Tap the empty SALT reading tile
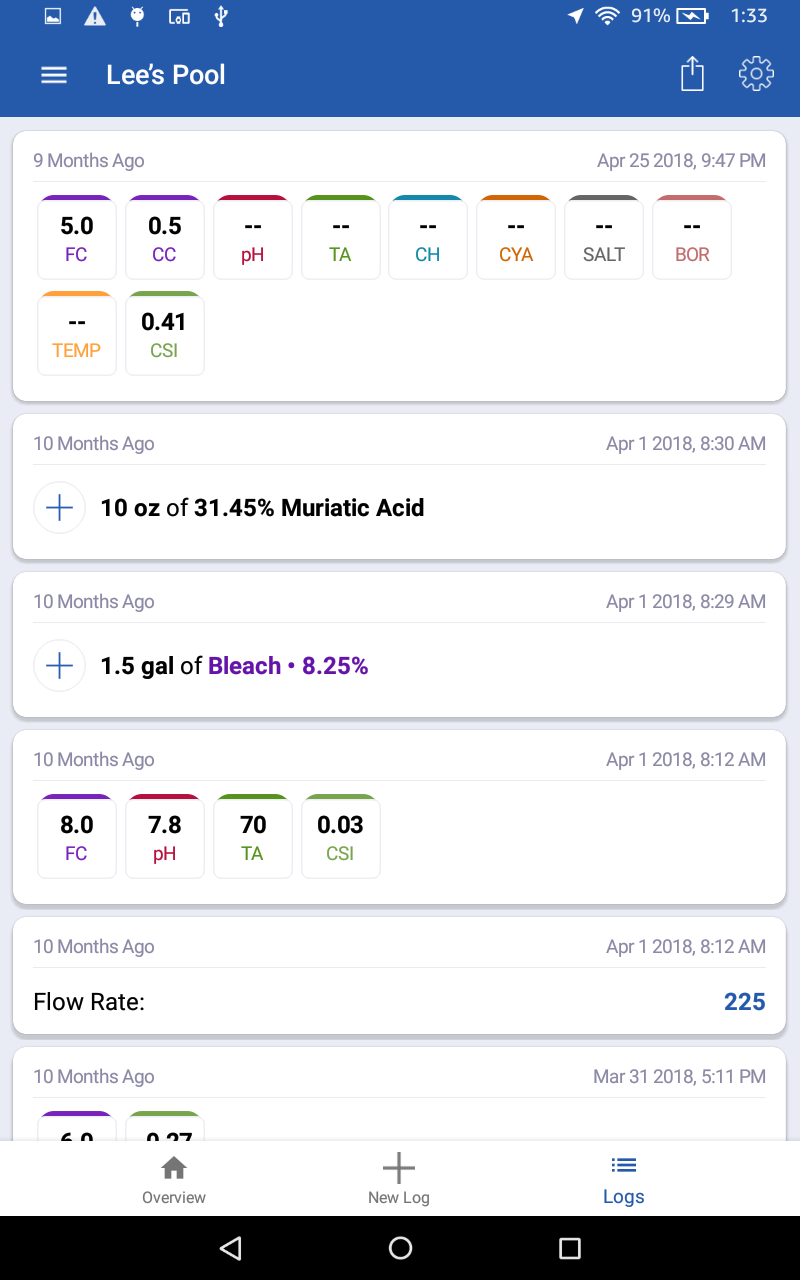 [x=604, y=237]
